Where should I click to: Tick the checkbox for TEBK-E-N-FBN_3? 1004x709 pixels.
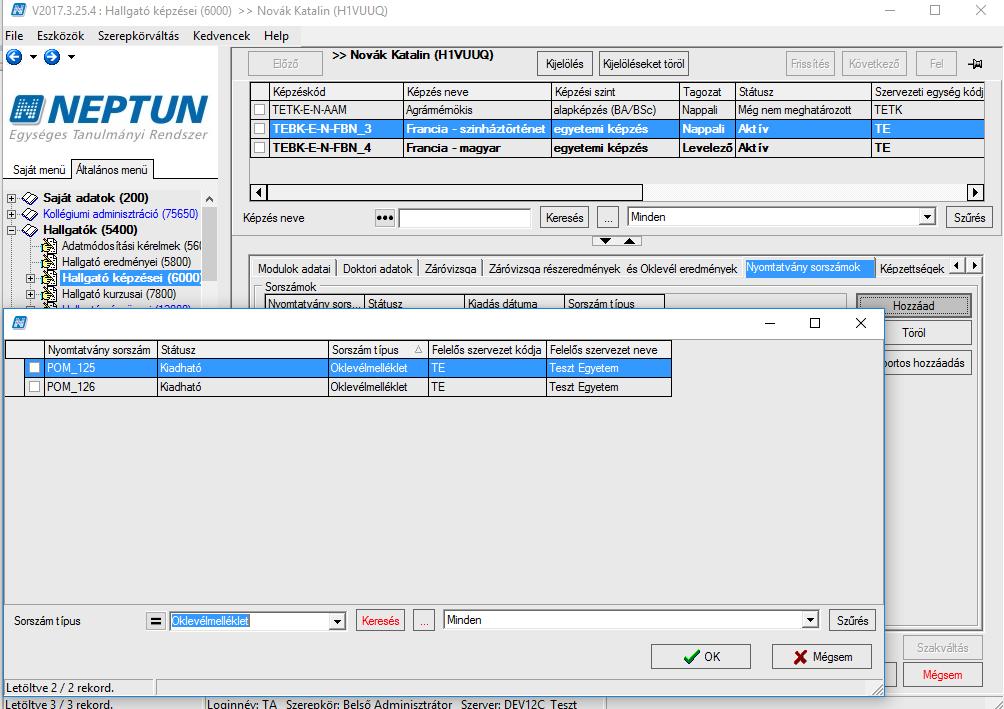click(x=259, y=129)
